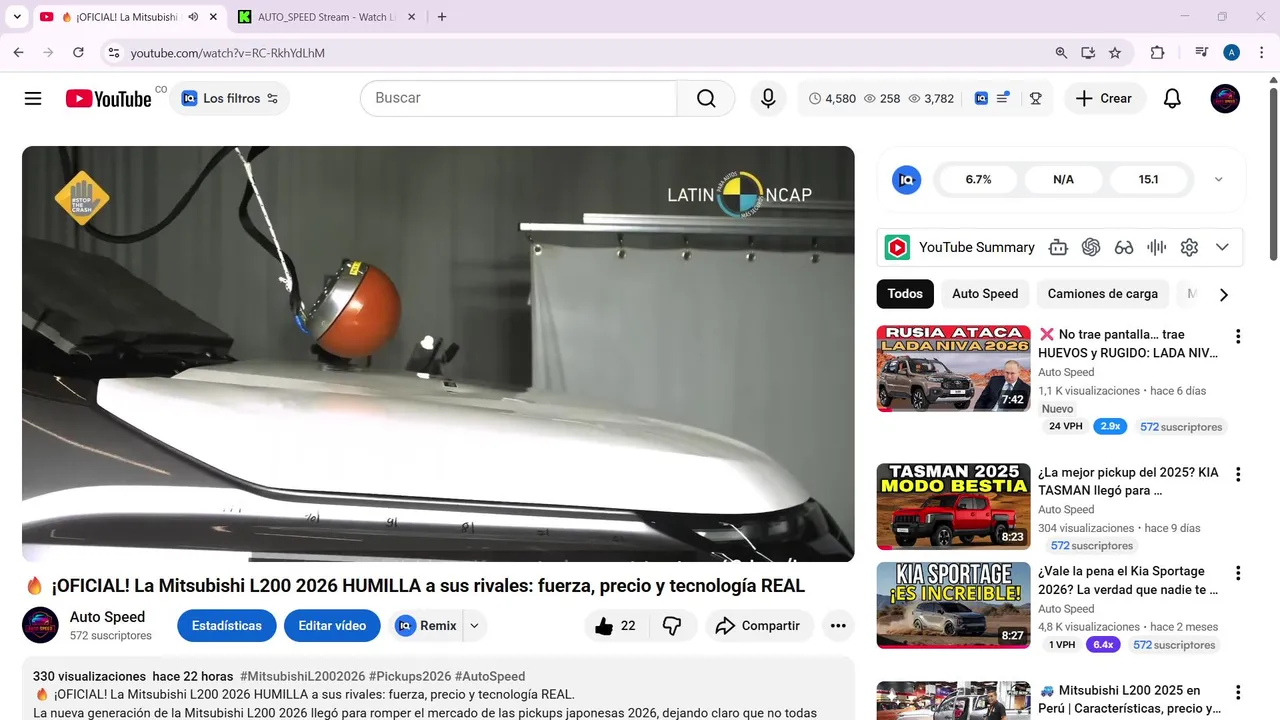Open notifications bell

[x=1172, y=98]
